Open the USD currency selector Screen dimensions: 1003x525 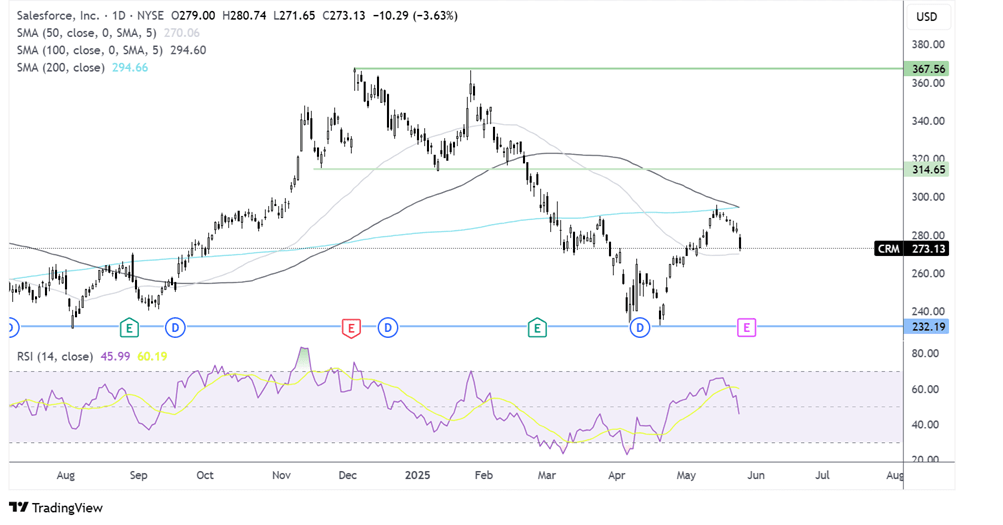[x=926, y=17]
